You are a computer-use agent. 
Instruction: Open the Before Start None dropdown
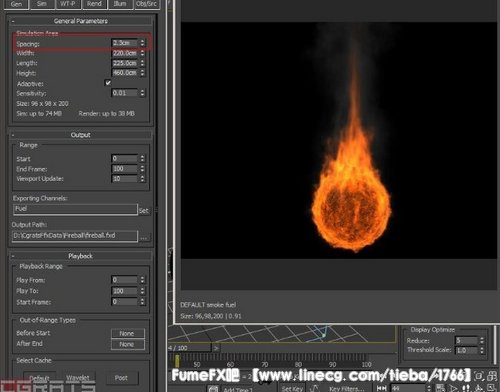[x=128, y=333]
